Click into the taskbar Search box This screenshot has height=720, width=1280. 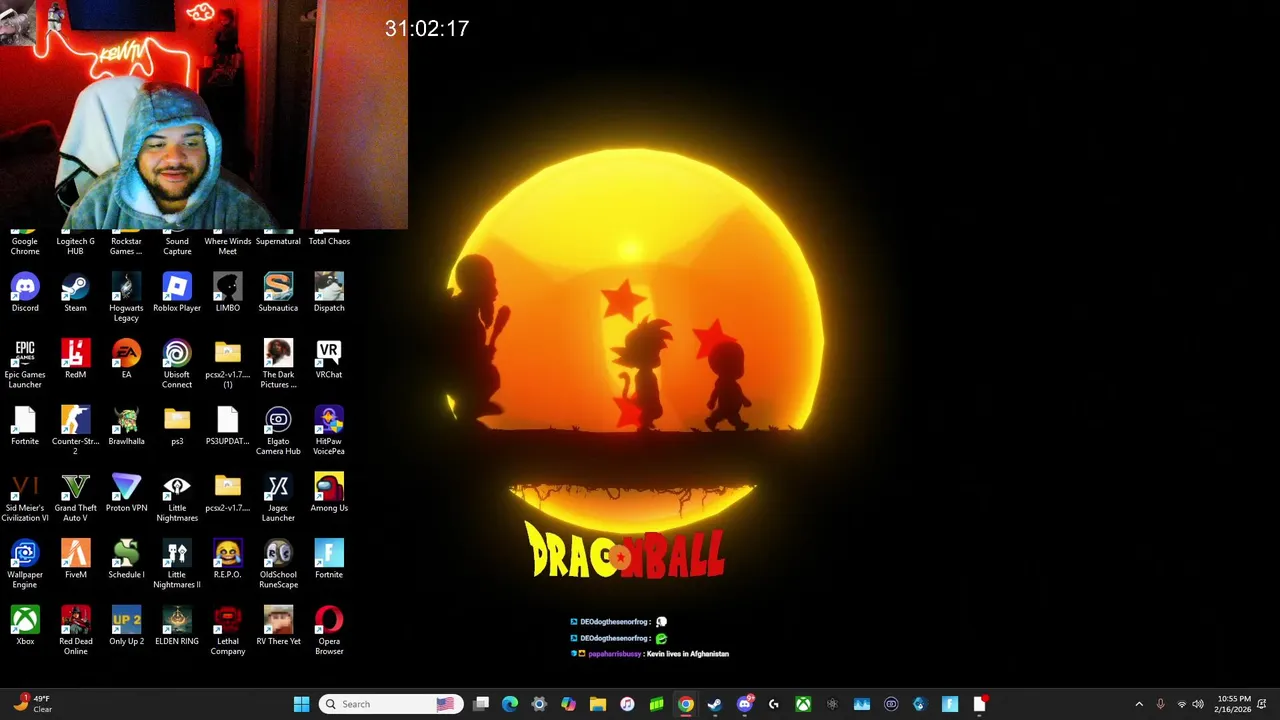390,704
